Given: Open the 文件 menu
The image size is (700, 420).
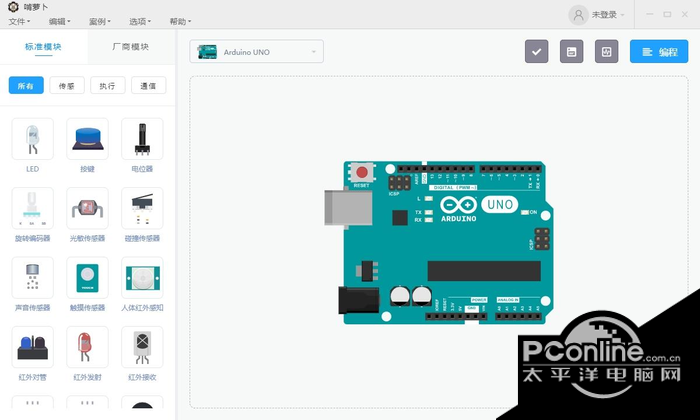Looking at the screenshot, I should [19, 21].
